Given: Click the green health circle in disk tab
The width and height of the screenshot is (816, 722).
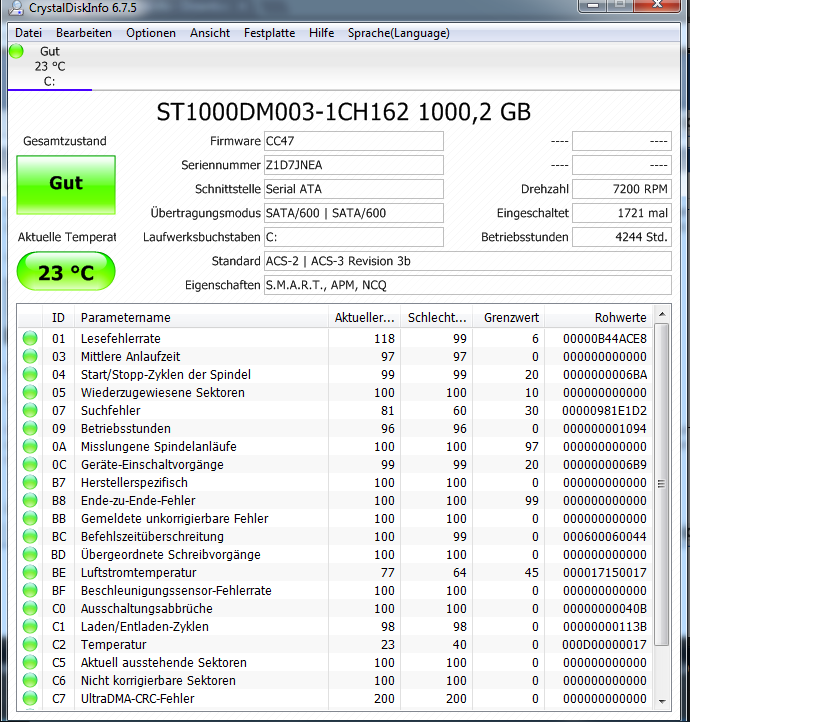Looking at the screenshot, I should tap(16, 51).
